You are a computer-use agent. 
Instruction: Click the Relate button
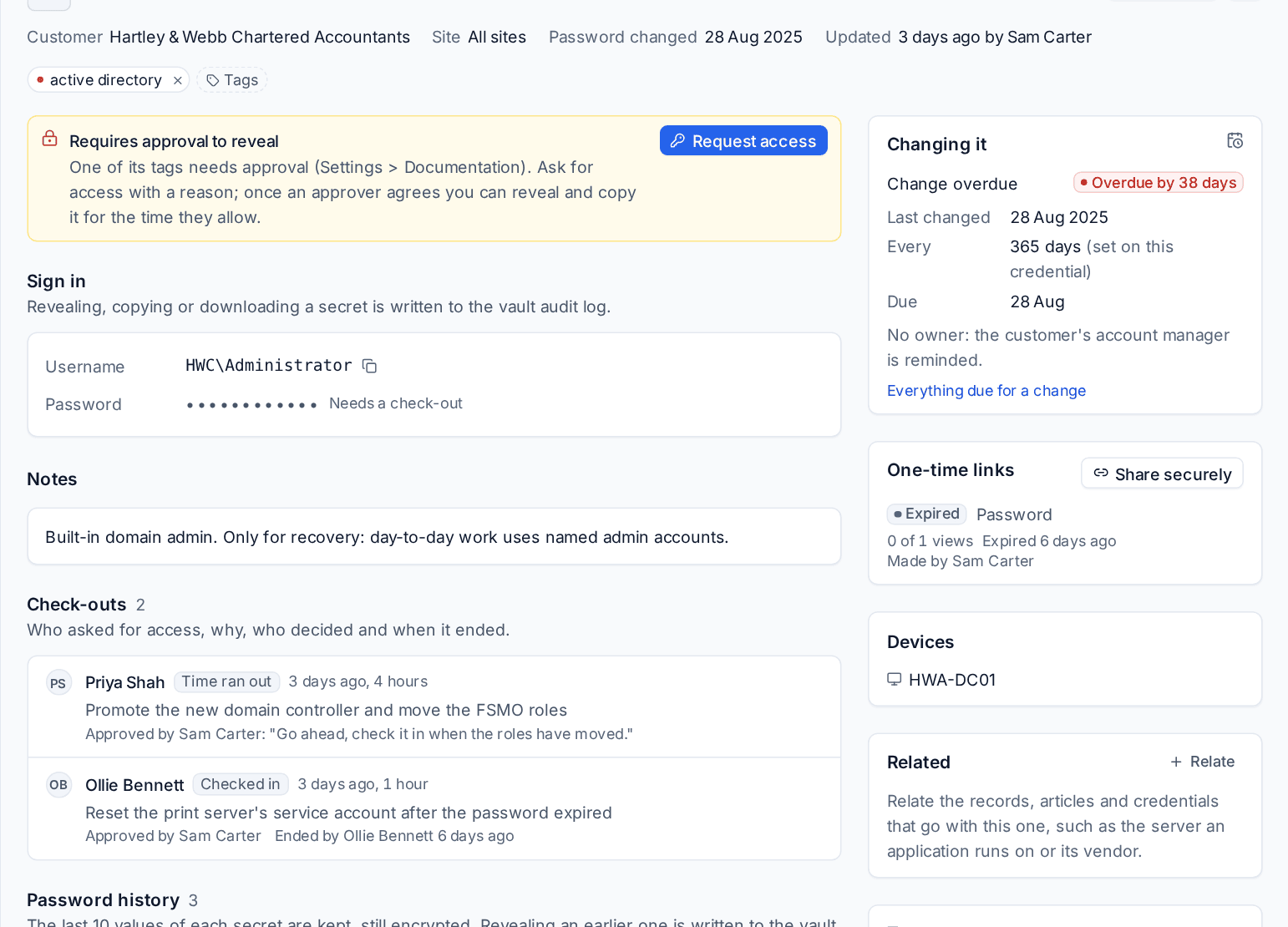1203,762
